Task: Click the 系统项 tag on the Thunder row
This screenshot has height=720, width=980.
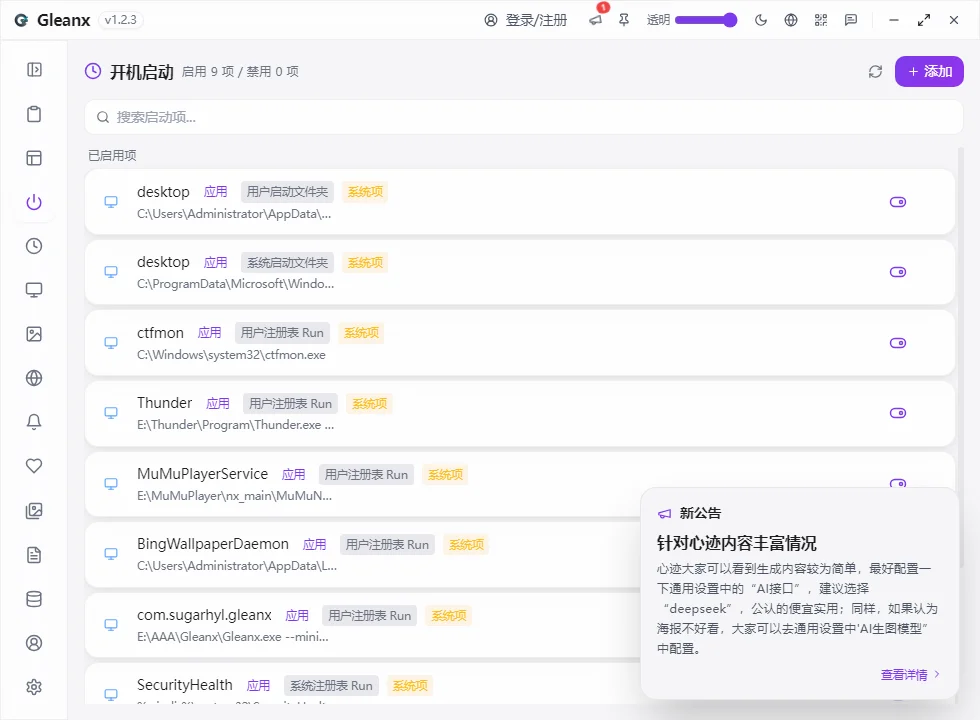Action: point(369,404)
